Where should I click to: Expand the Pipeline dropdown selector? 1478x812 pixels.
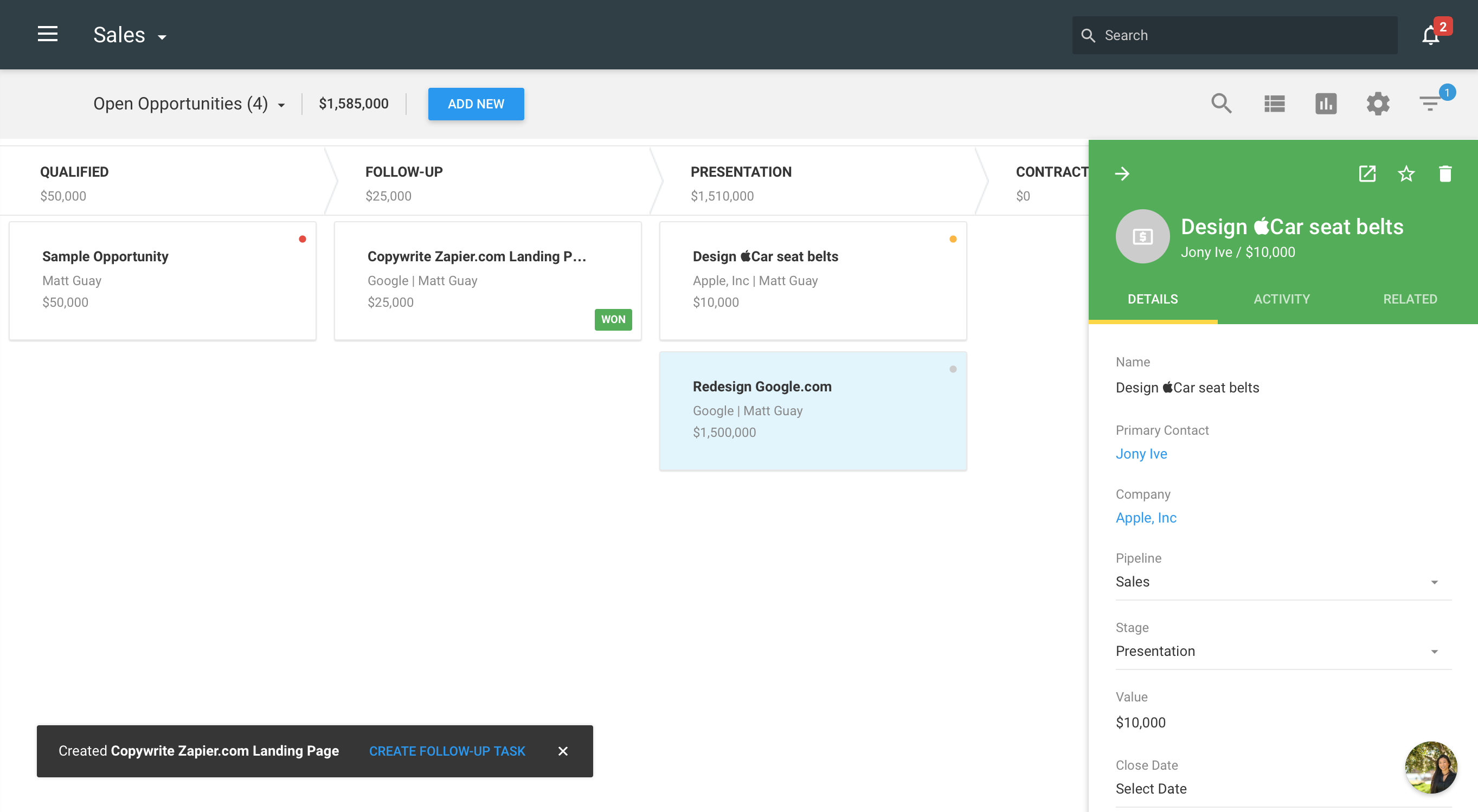1435,582
